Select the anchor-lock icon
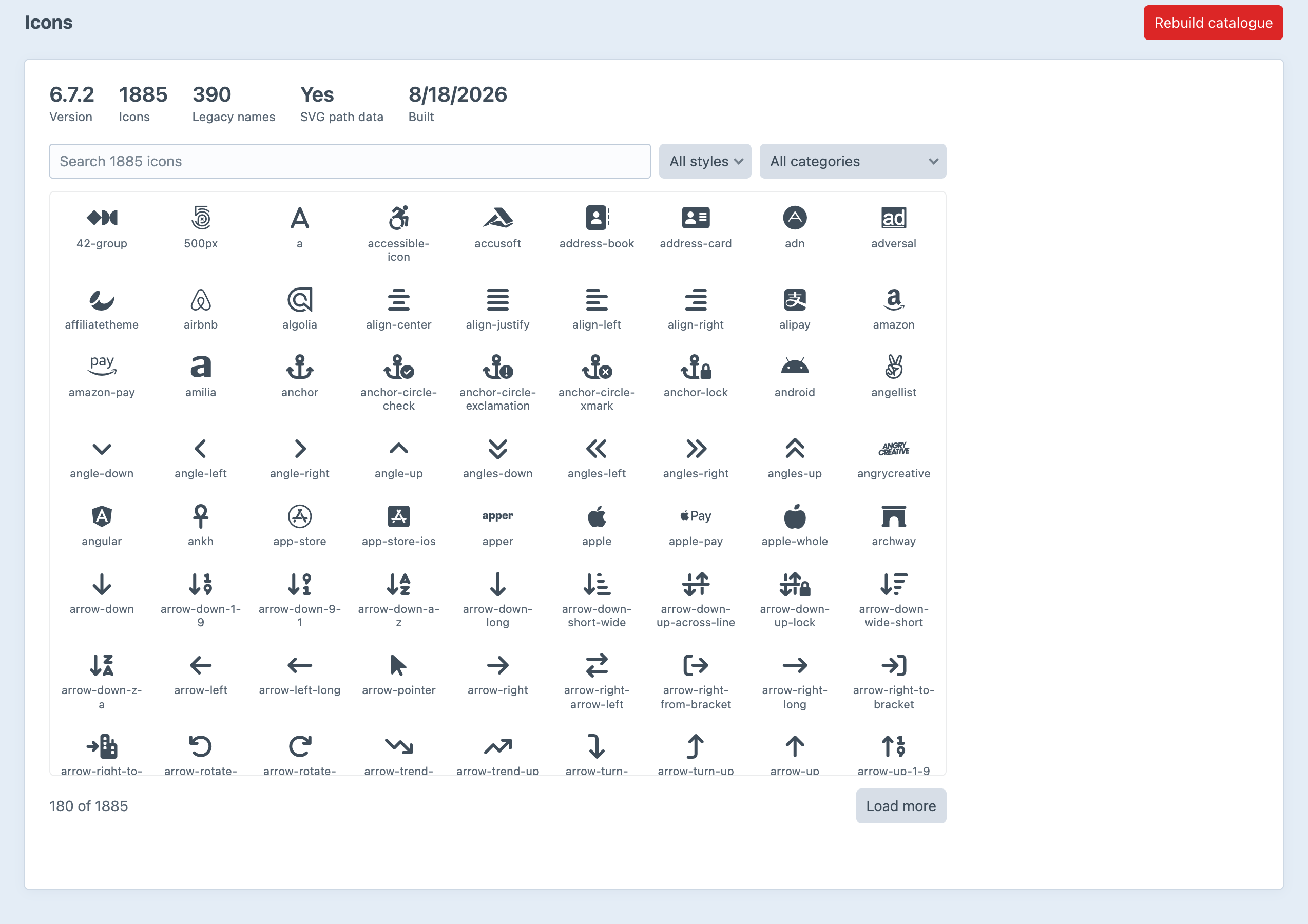The height and width of the screenshot is (924, 1308). coord(696,368)
